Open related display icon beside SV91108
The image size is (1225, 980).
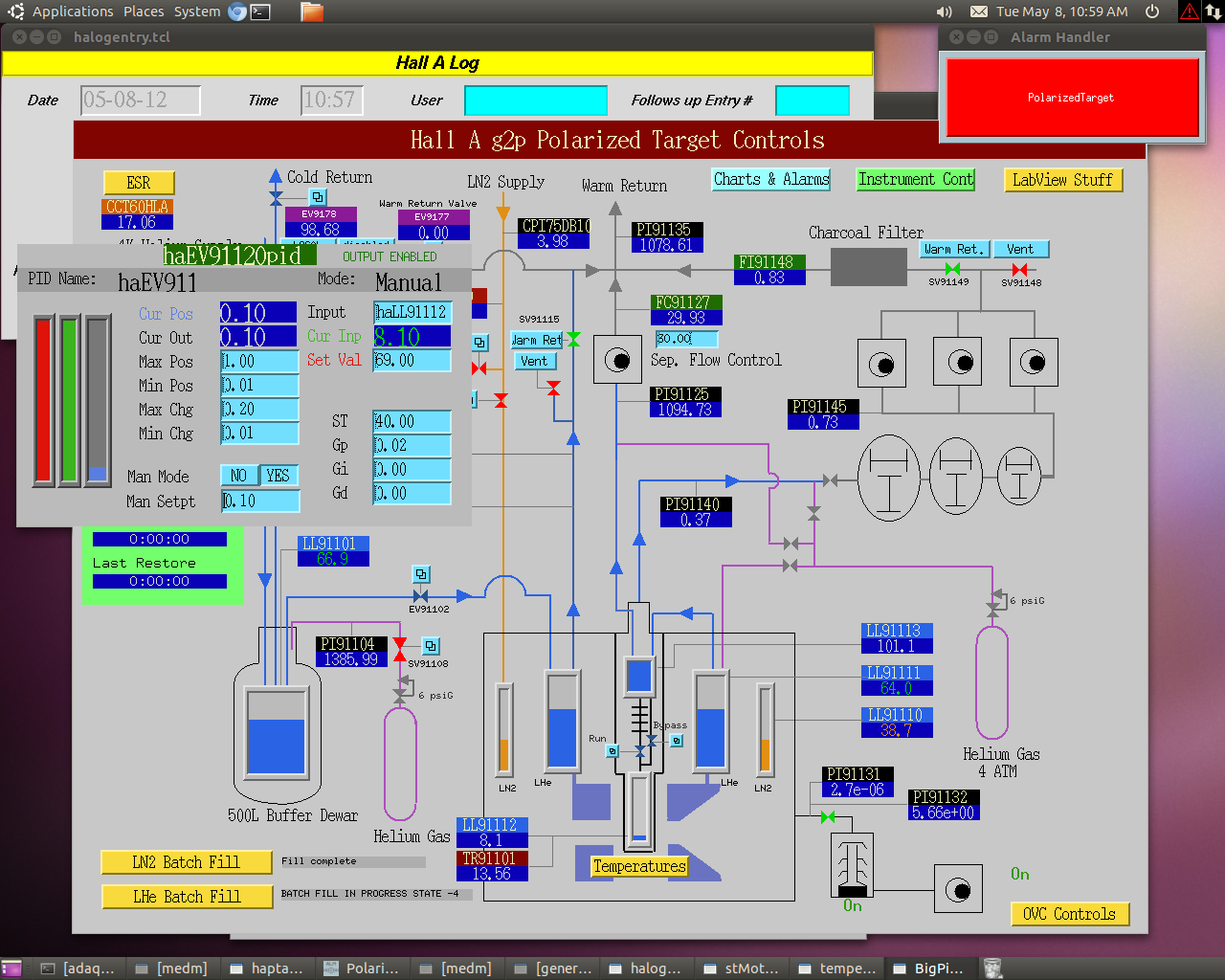(x=431, y=646)
